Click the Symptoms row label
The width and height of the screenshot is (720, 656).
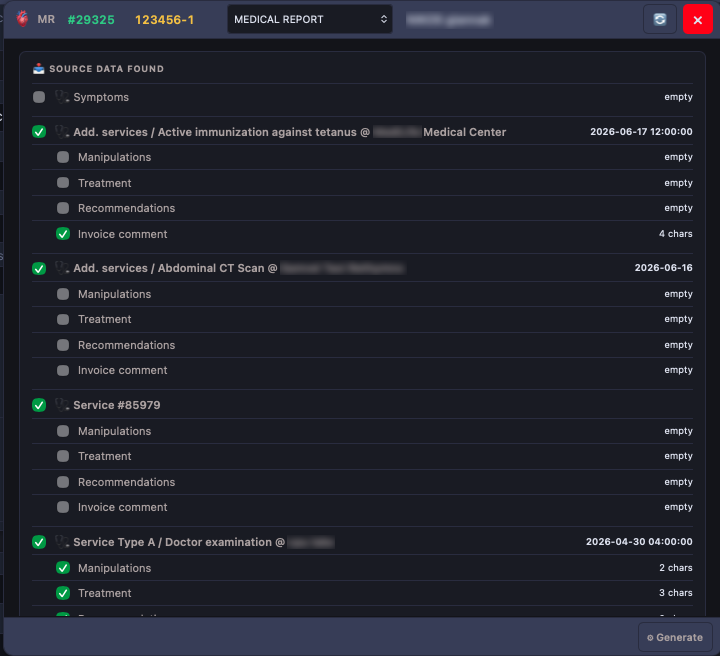(101, 97)
